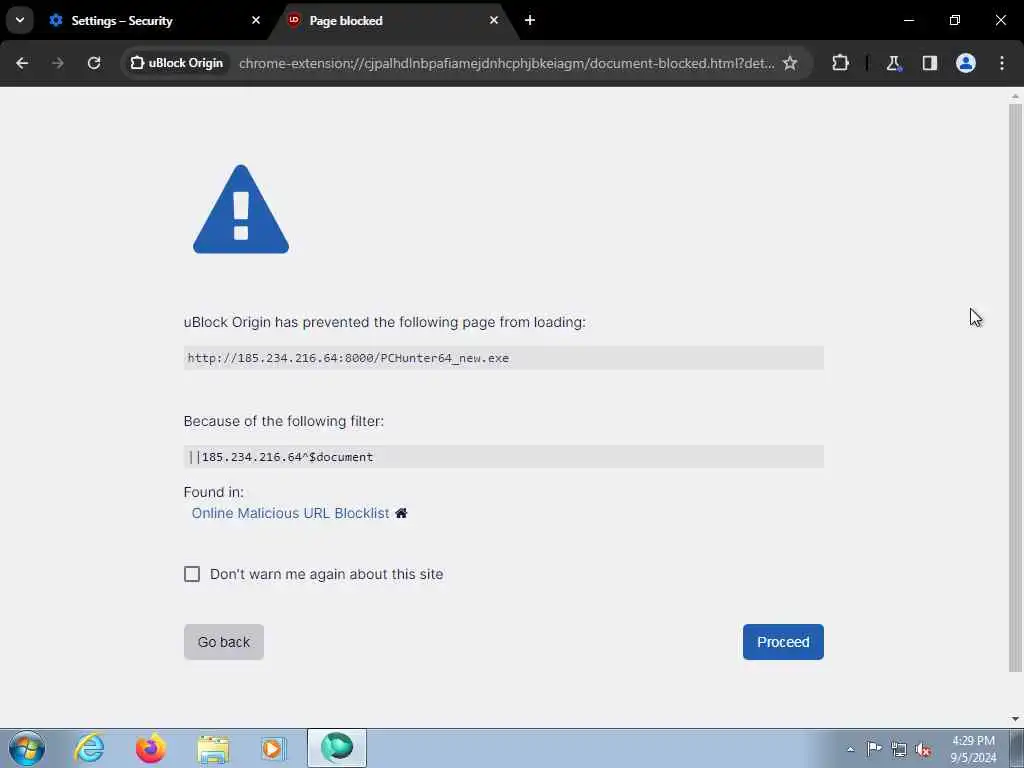Click the address bar URL

[x=507, y=63]
